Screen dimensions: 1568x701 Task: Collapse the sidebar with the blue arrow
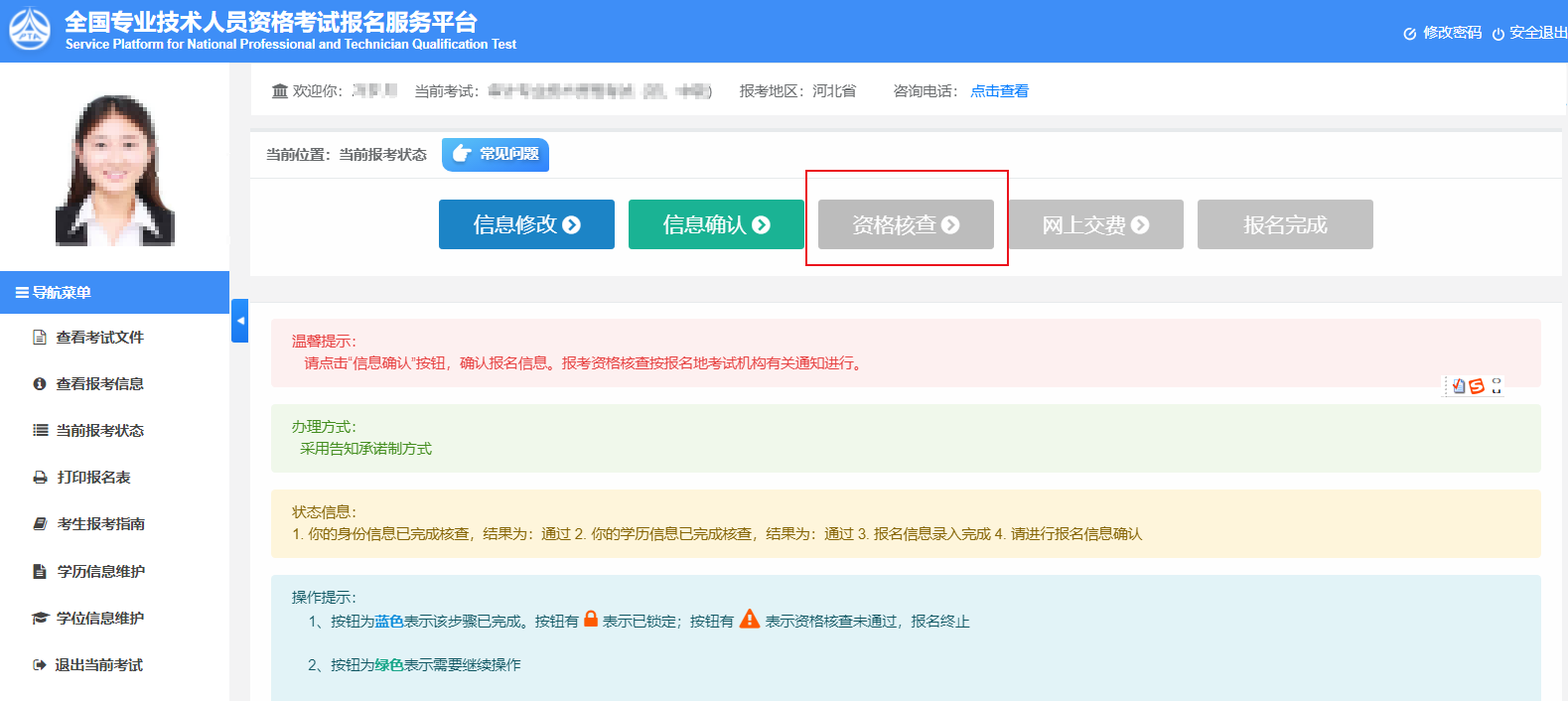tap(239, 321)
